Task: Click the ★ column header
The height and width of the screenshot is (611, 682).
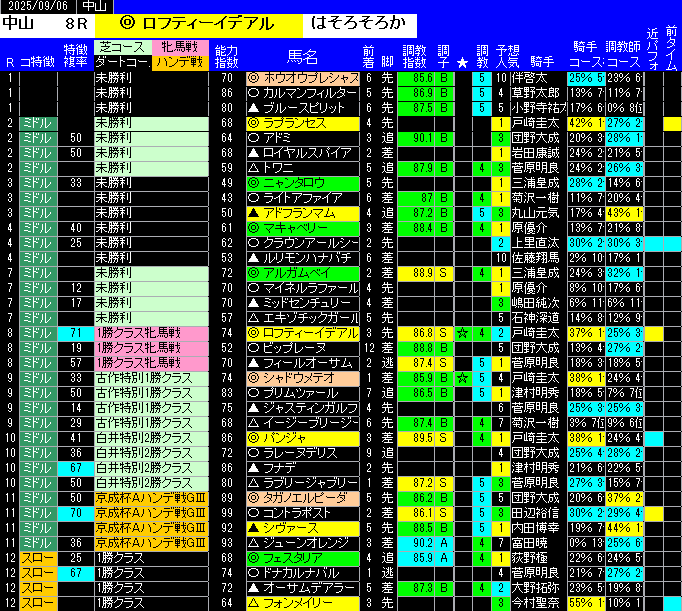Action: 462,63
